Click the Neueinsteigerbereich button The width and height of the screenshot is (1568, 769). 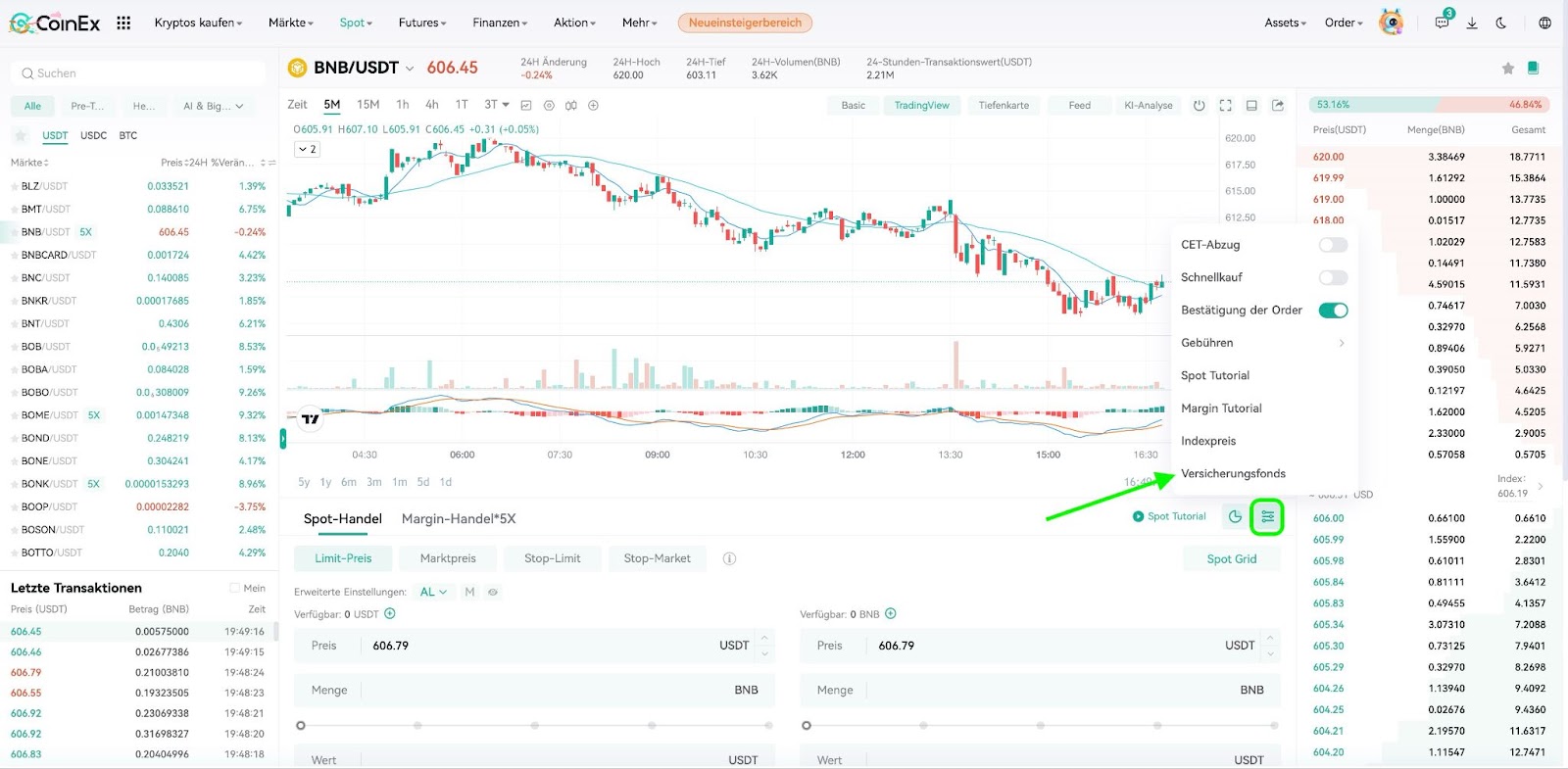[x=745, y=23]
